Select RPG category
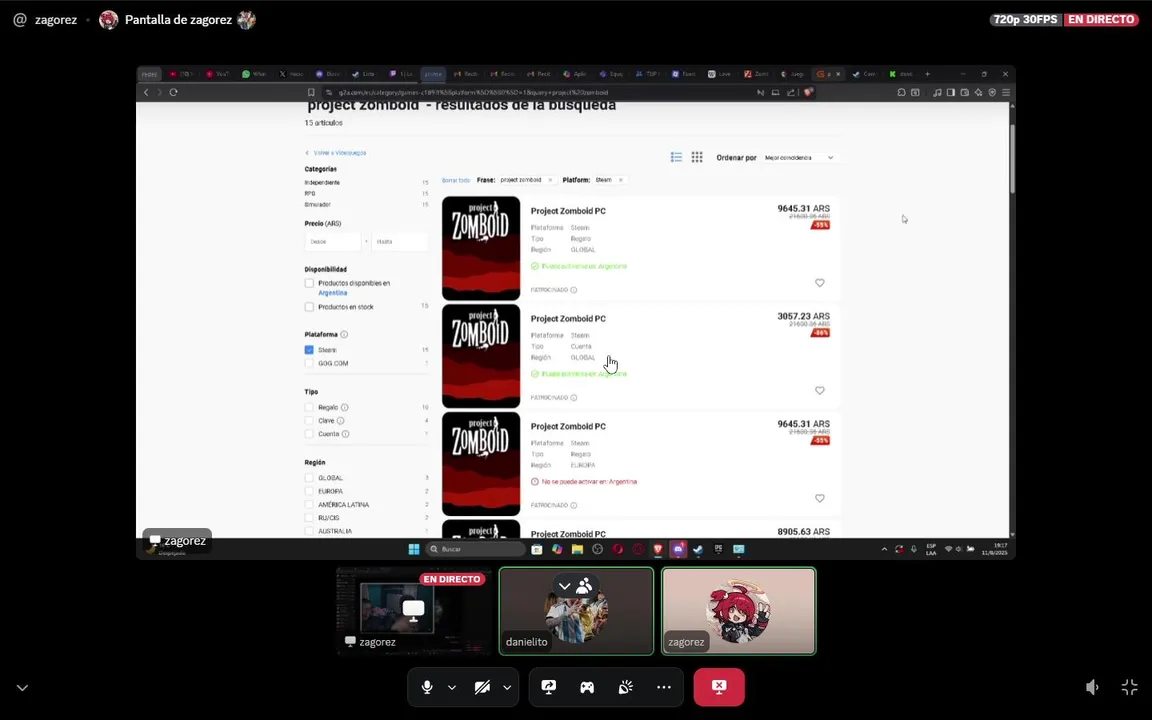The height and width of the screenshot is (720, 1152). (x=310, y=193)
